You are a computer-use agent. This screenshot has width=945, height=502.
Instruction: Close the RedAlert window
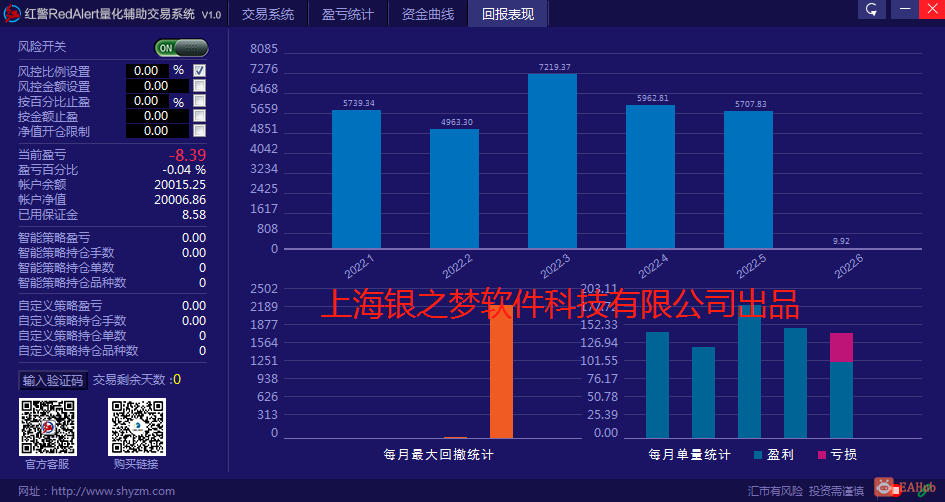(x=932, y=9)
